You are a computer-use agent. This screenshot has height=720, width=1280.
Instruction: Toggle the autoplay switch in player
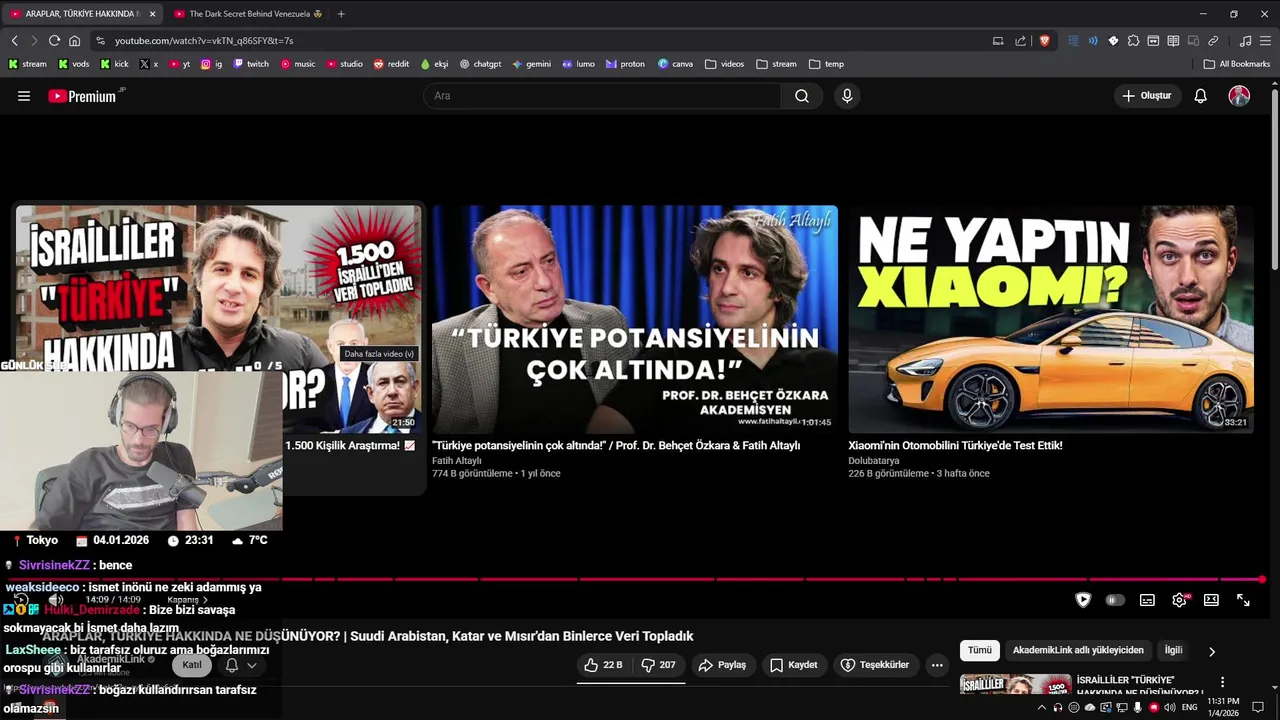[x=1115, y=600]
